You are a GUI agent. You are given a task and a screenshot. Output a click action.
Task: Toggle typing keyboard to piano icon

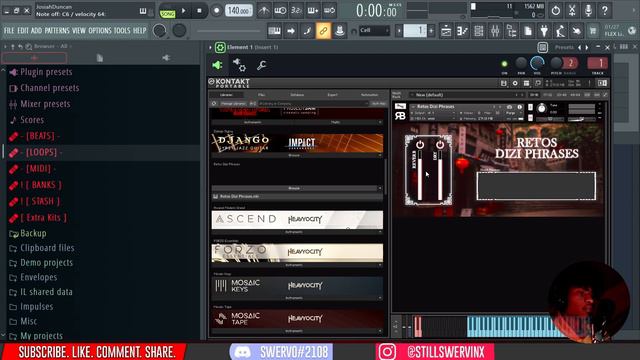tap(274, 31)
